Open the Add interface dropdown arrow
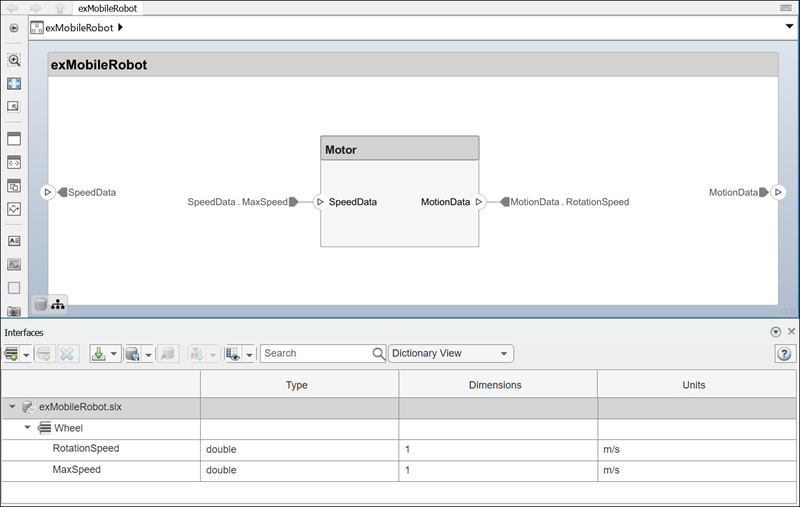 (26, 354)
